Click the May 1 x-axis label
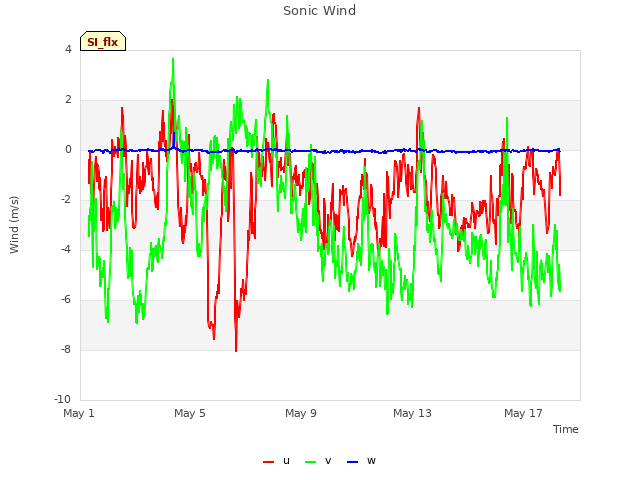The width and height of the screenshot is (640, 480). click(x=79, y=413)
